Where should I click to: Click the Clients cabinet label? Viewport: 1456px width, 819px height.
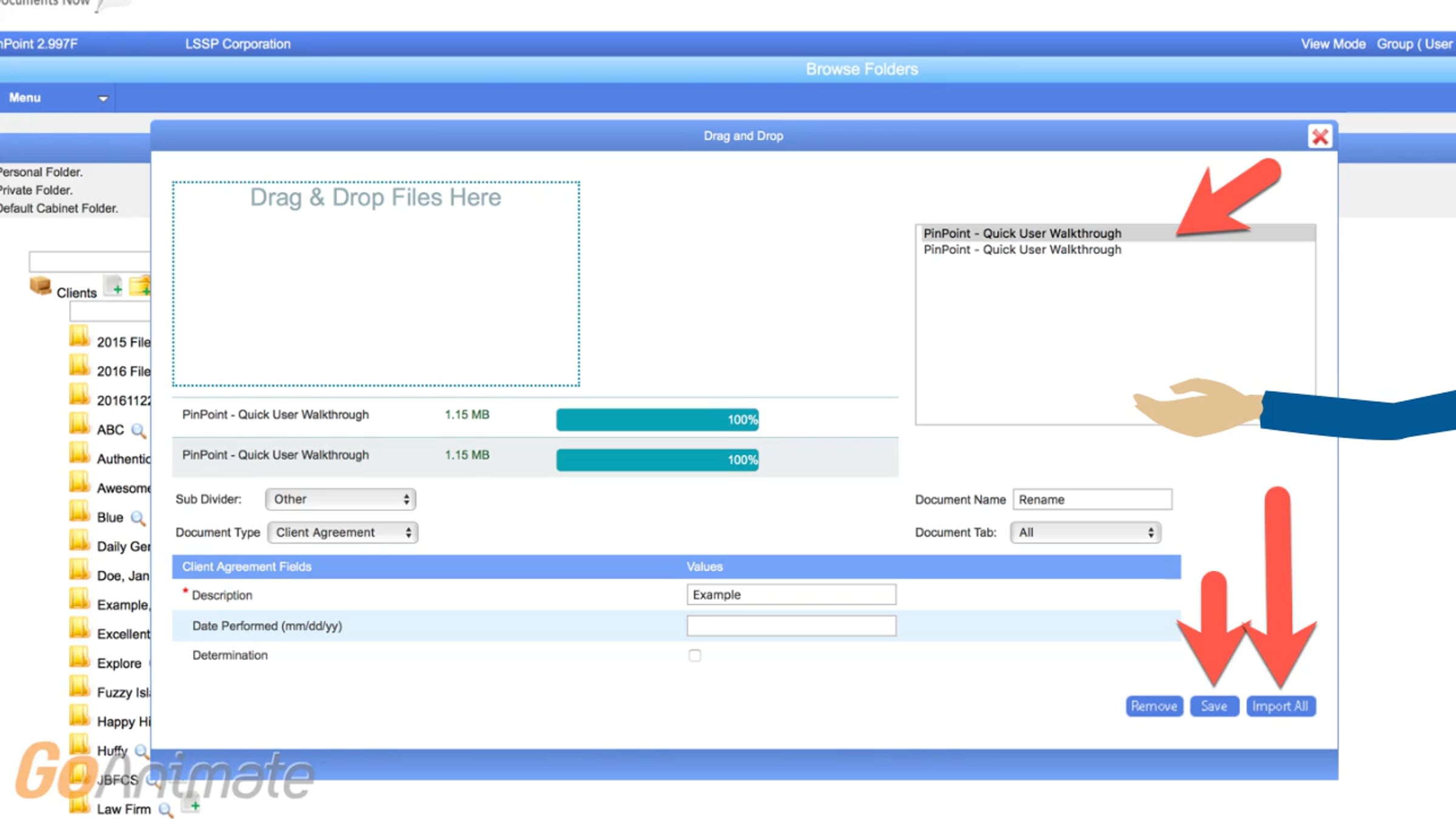[76, 293]
